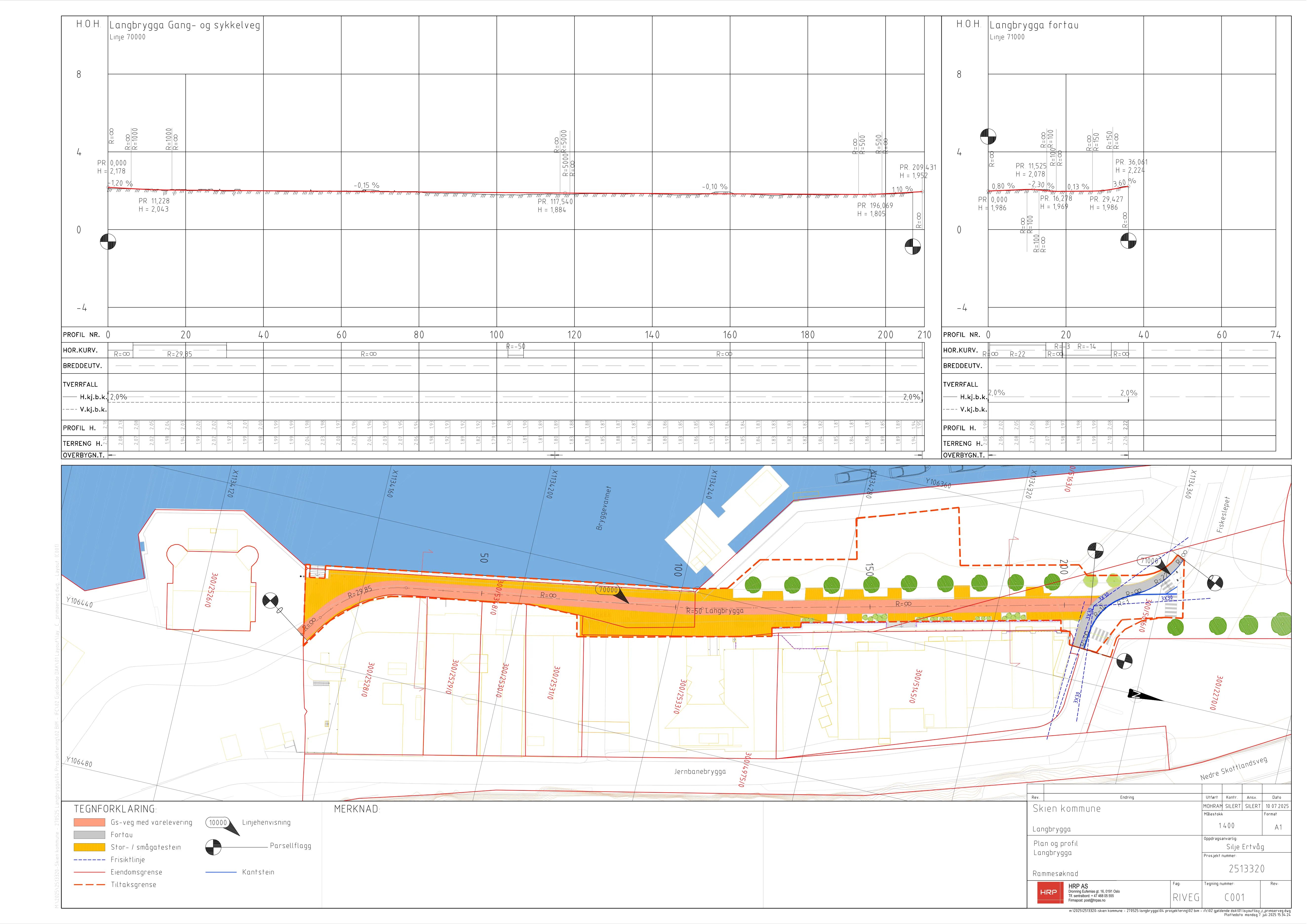The image size is (1307, 924).
Task: Click profile number '74' on the fortau axis
Action: point(1276,335)
